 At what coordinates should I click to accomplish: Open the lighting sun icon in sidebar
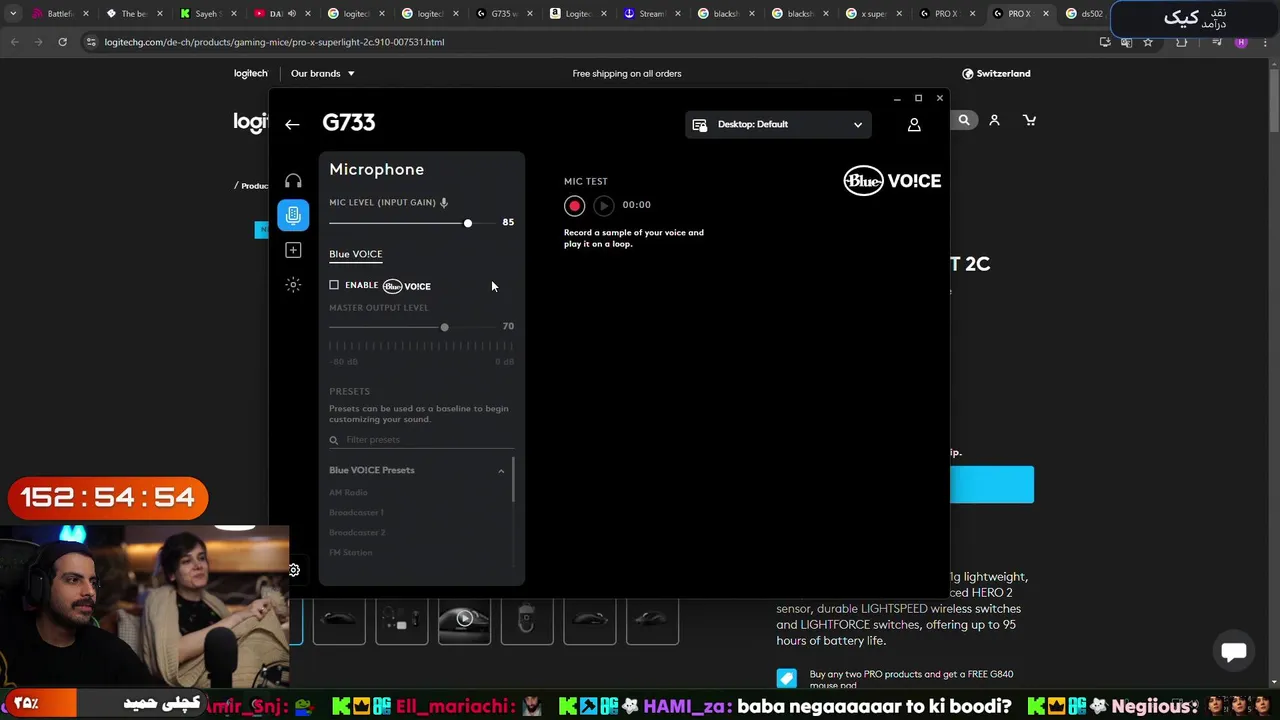tap(293, 285)
